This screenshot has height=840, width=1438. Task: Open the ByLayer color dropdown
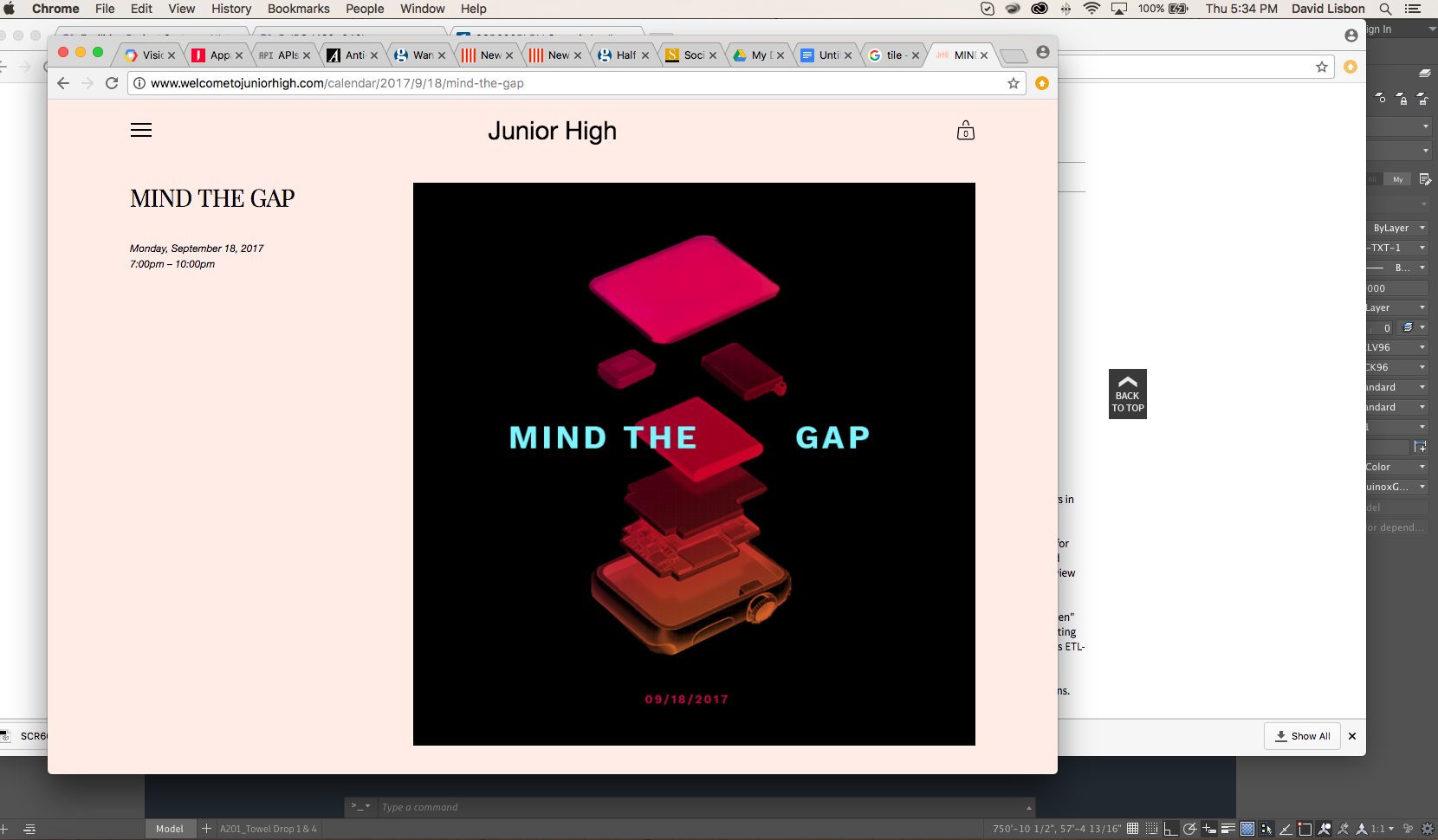click(x=1398, y=228)
